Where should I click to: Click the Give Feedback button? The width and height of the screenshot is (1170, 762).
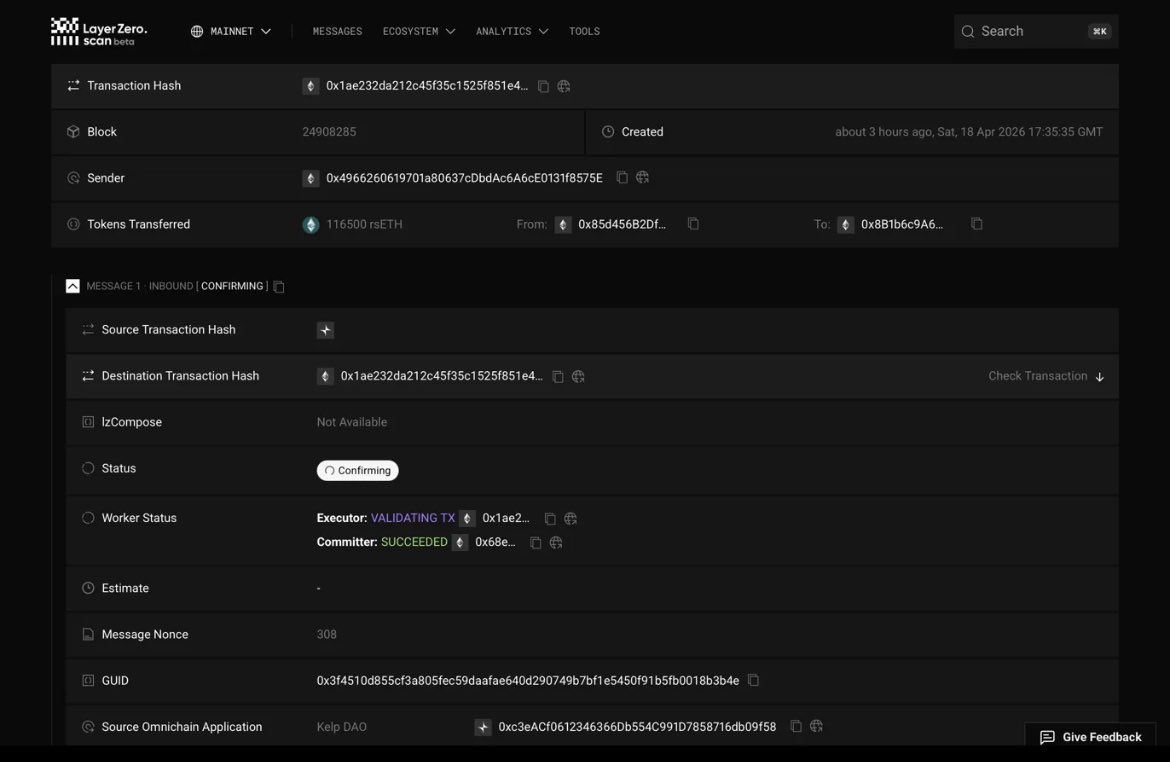point(1090,737)
